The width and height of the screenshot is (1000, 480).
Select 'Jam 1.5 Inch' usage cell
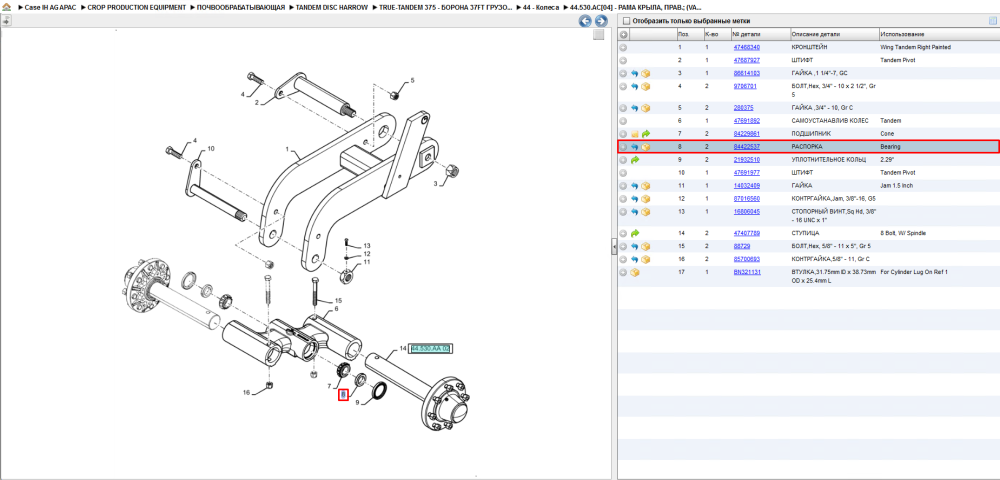[896, 186]
